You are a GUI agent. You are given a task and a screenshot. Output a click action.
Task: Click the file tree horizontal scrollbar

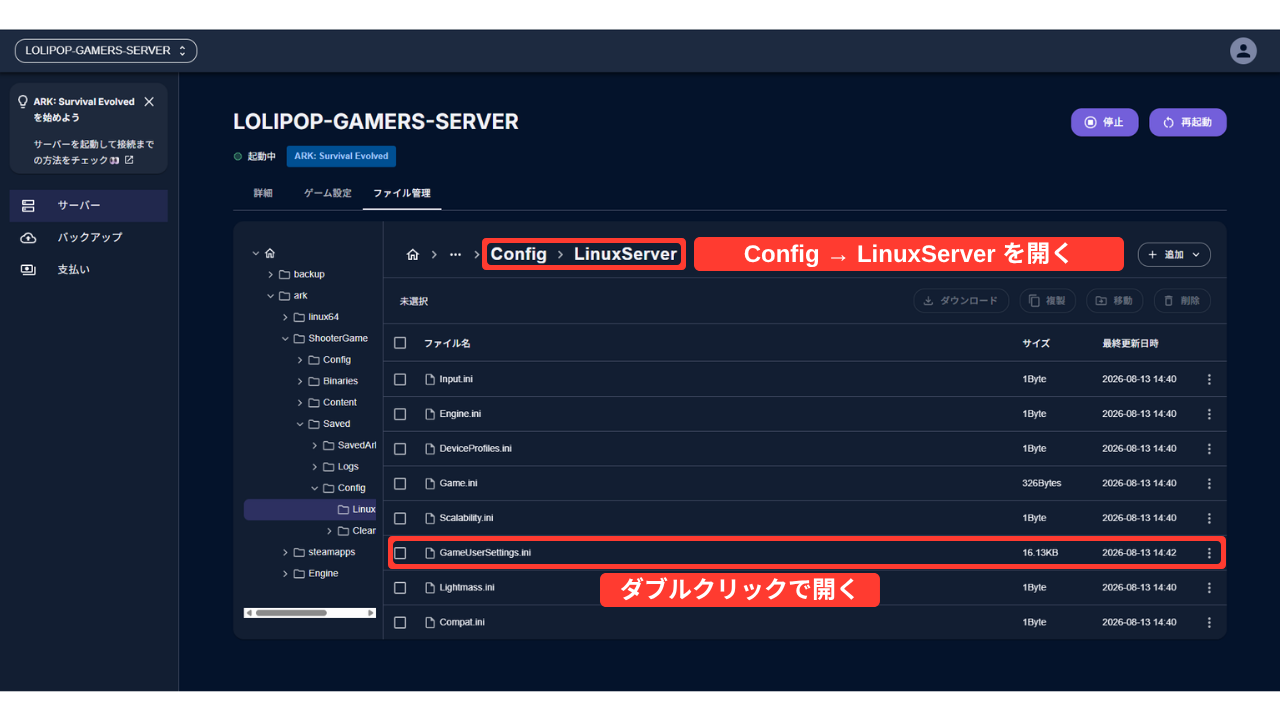(x=310, y=612)
